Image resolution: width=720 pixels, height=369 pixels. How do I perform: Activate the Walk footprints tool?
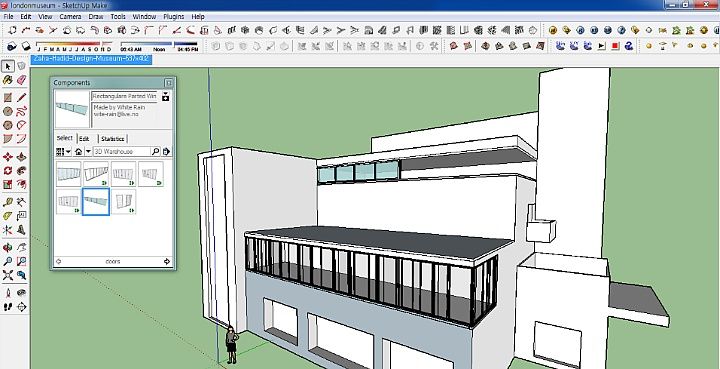pyautogui.click(x=8, y=307)
